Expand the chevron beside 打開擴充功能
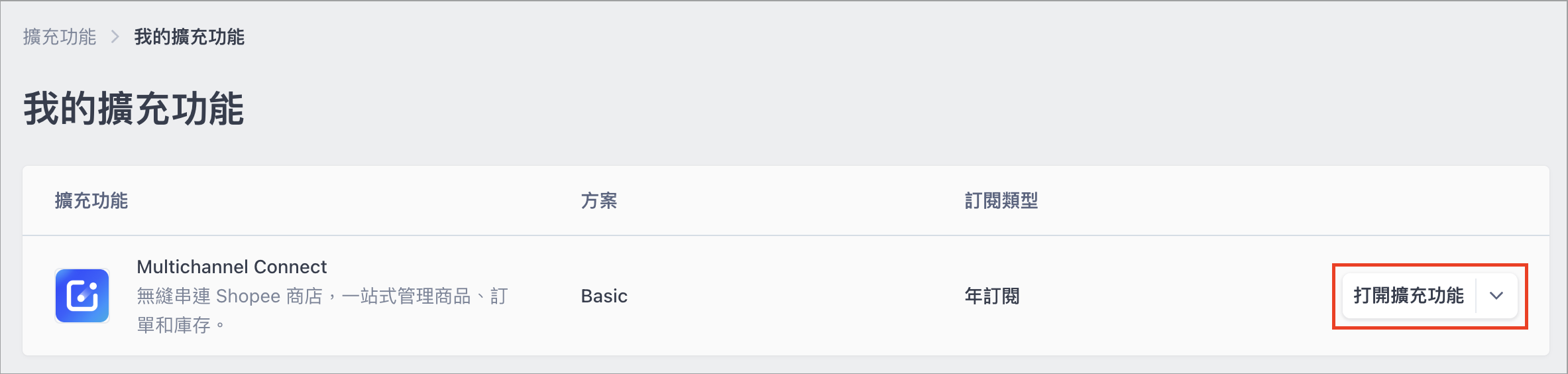The image size is (1568, 374). coord(1496,296)
